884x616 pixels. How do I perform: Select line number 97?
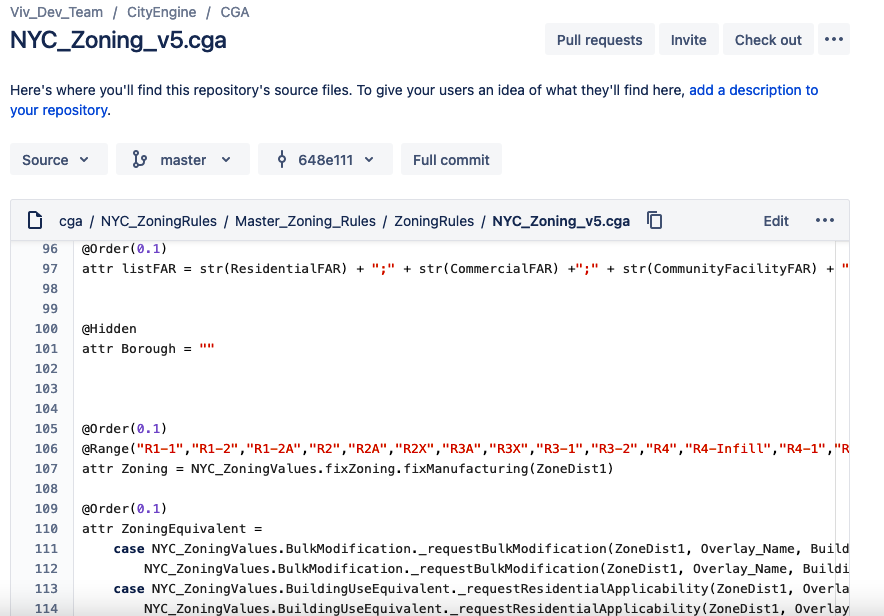[50, 269]
